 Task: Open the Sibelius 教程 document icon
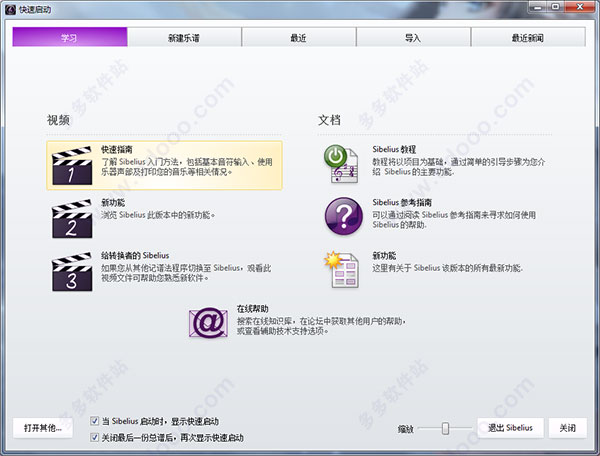click(341, 164)
